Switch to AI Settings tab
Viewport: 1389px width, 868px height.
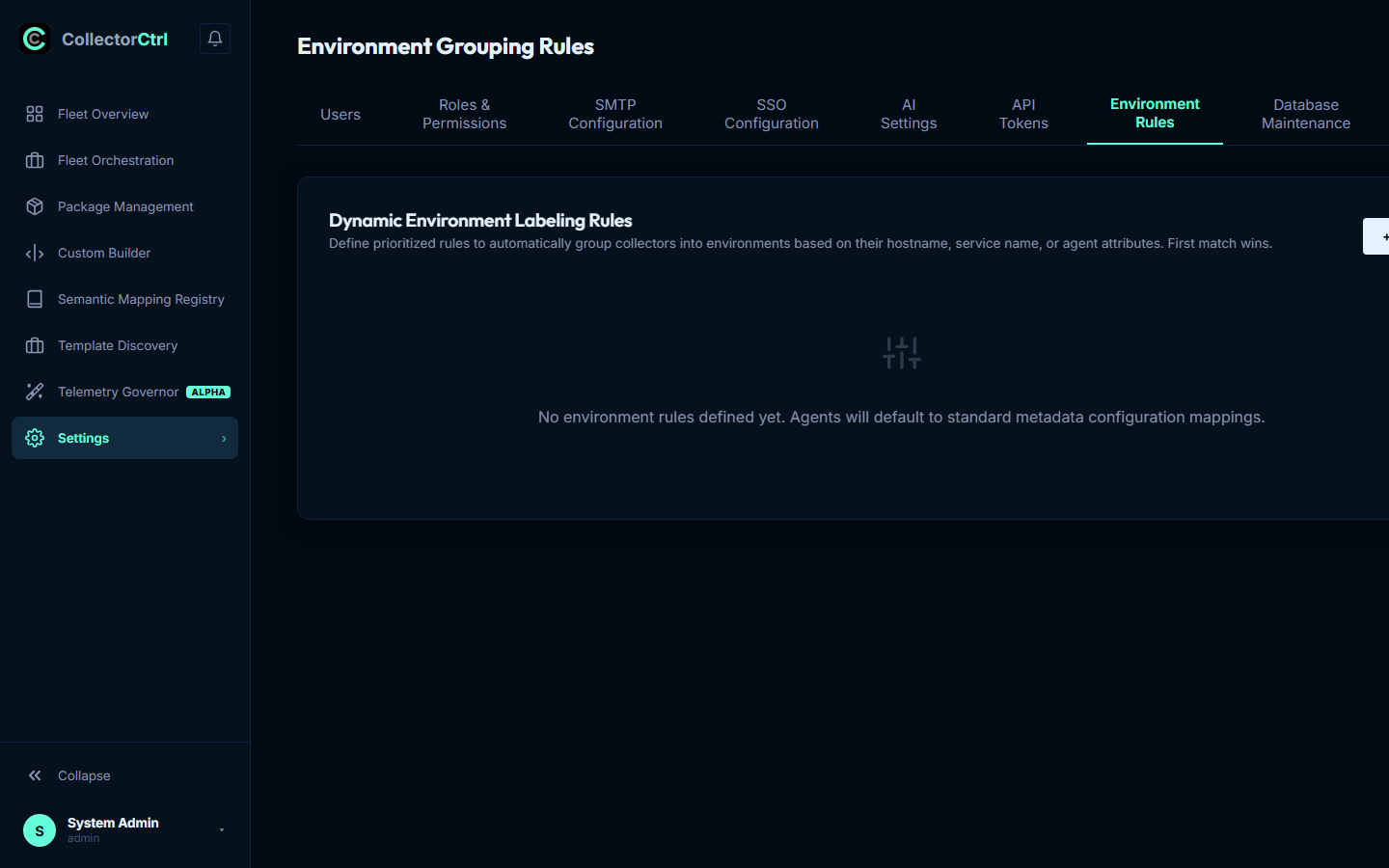point(909,114)
